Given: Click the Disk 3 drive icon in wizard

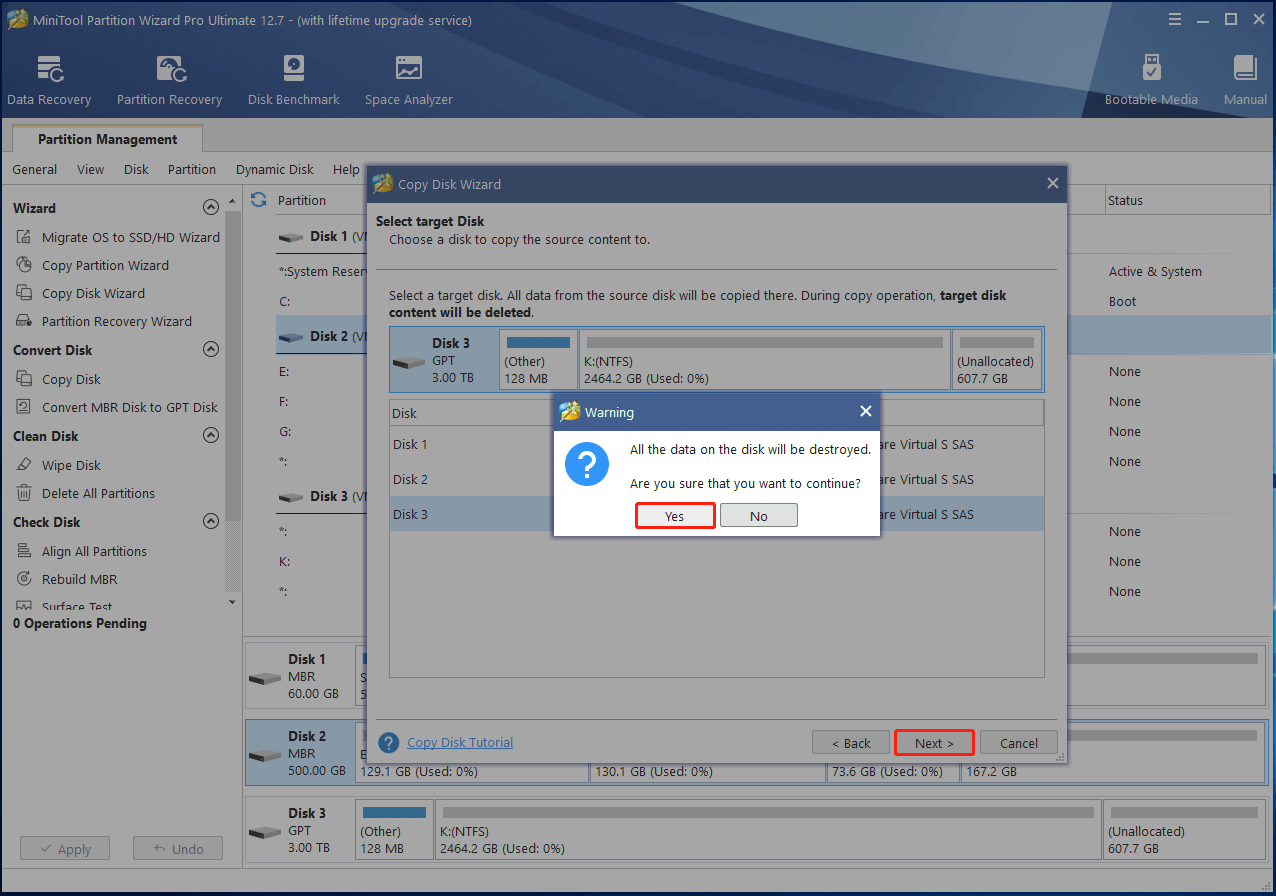Looking at the screenshot, I should tap(409, 362).
